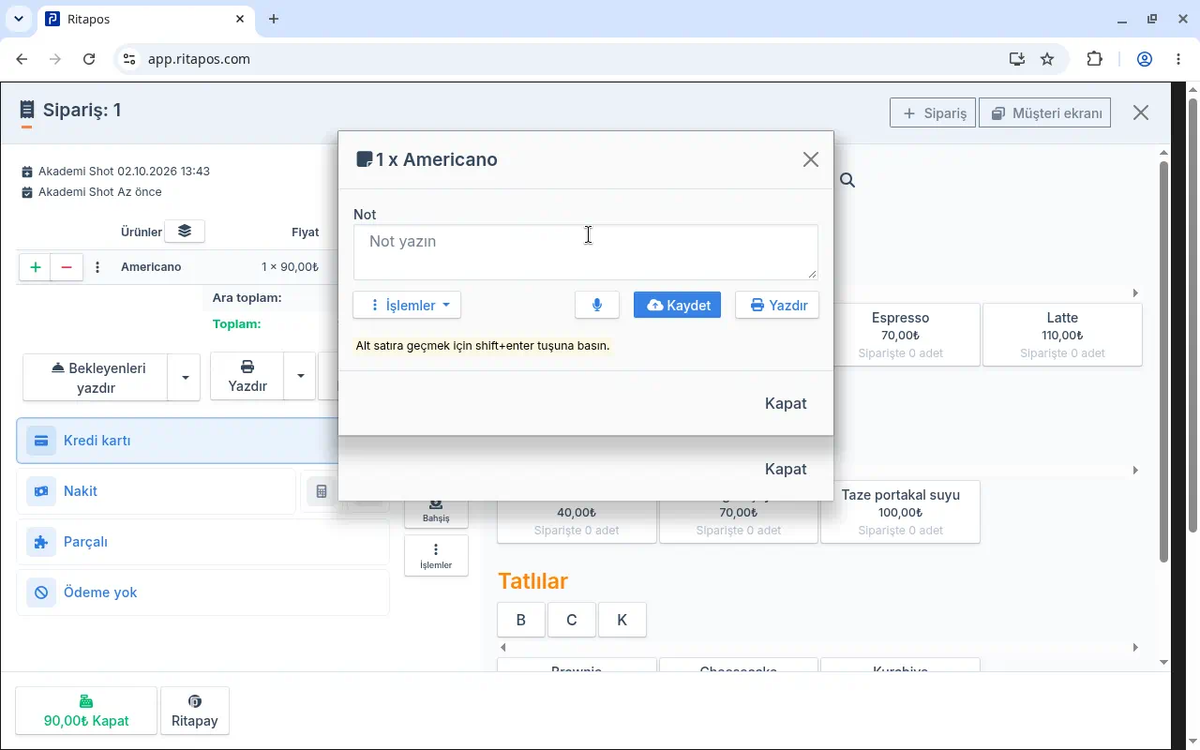Image resolution: width=1200 pixels, height=750 pixels.
Task: Click the Müşteri ekranı button
Action: coord(1045,113)
